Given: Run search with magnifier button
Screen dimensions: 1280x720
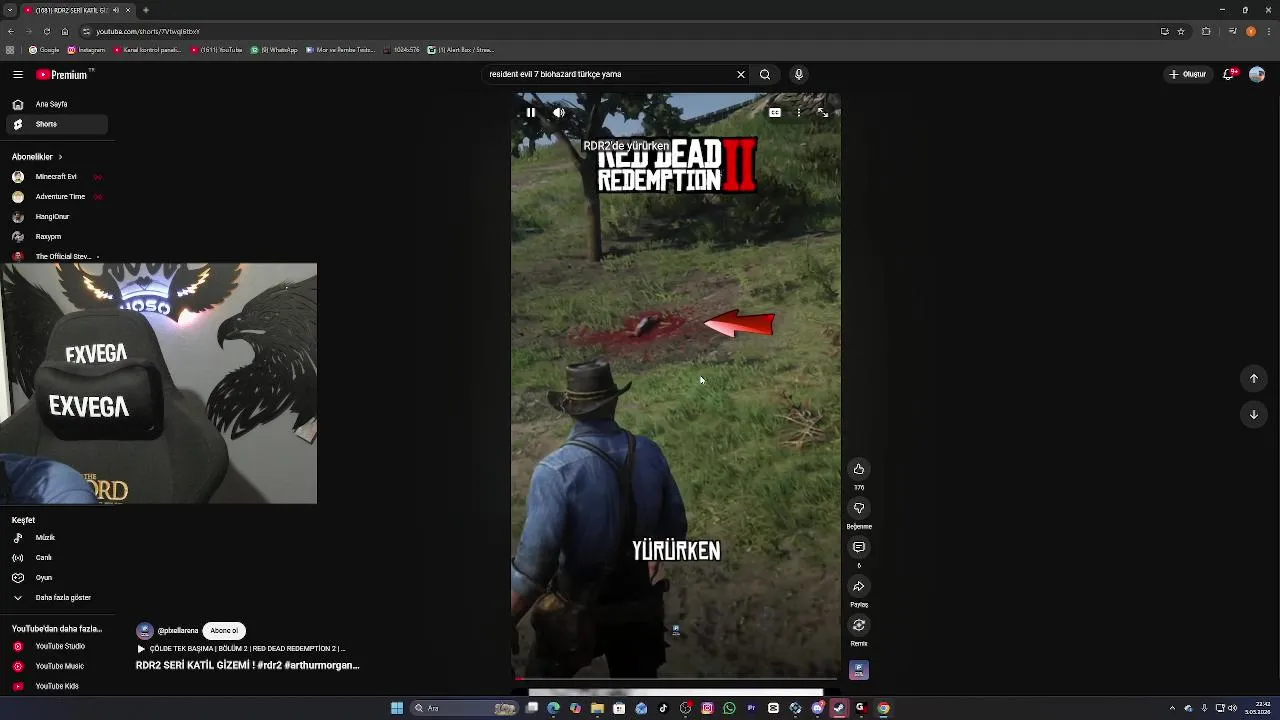Looking at the screenshot, I should 765,74.
